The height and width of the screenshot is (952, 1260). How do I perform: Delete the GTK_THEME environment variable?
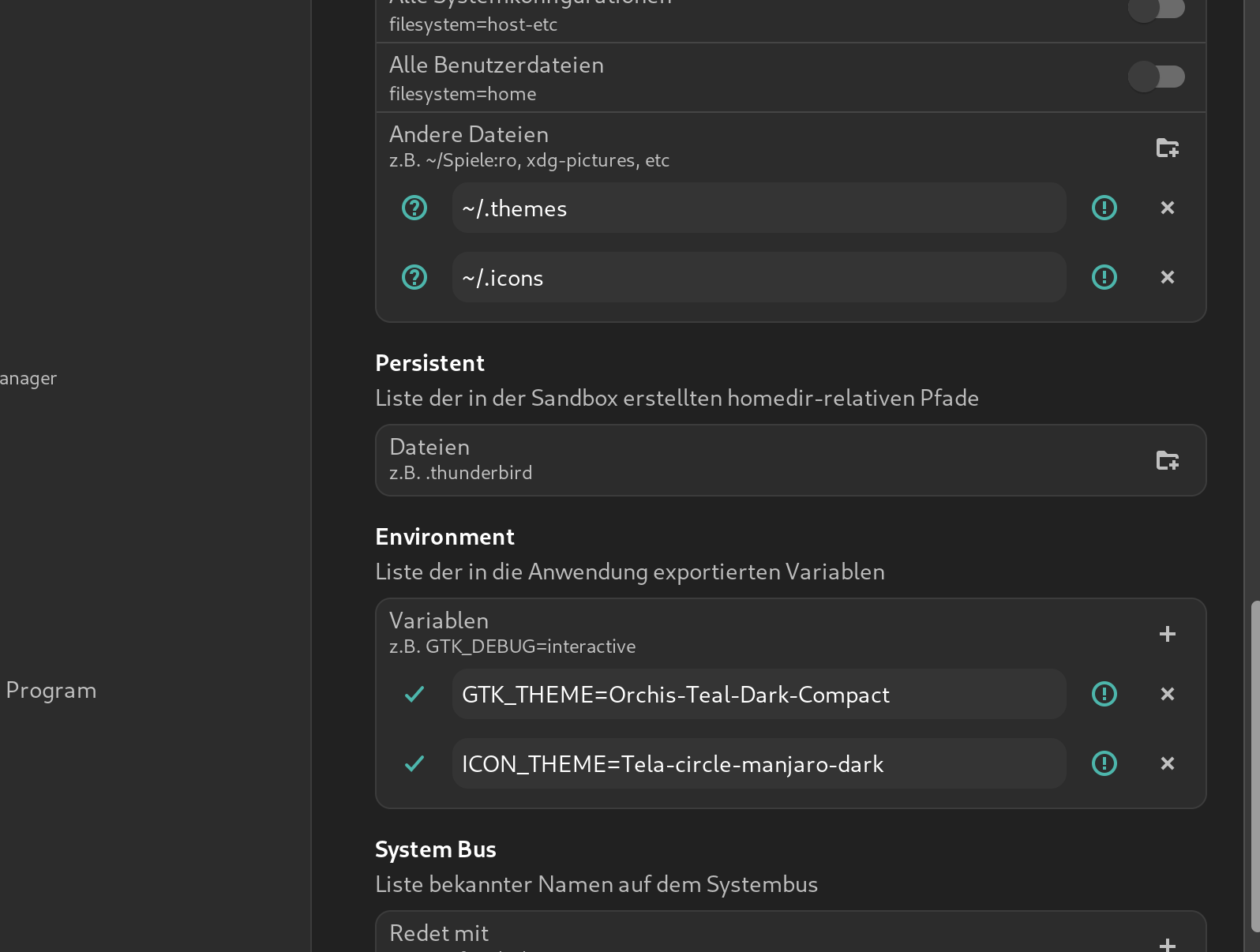point(1167,694)
